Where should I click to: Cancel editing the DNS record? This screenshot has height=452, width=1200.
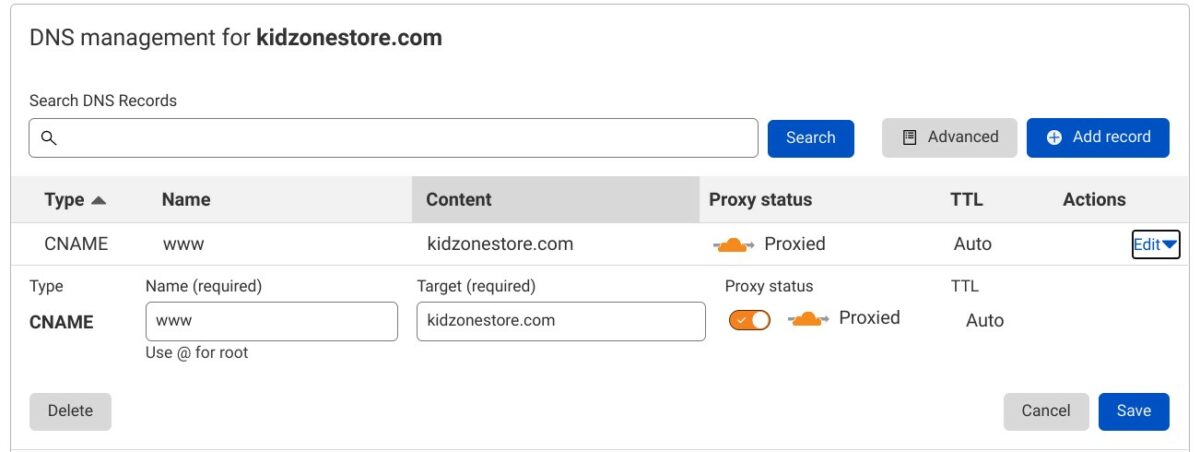1046,411
